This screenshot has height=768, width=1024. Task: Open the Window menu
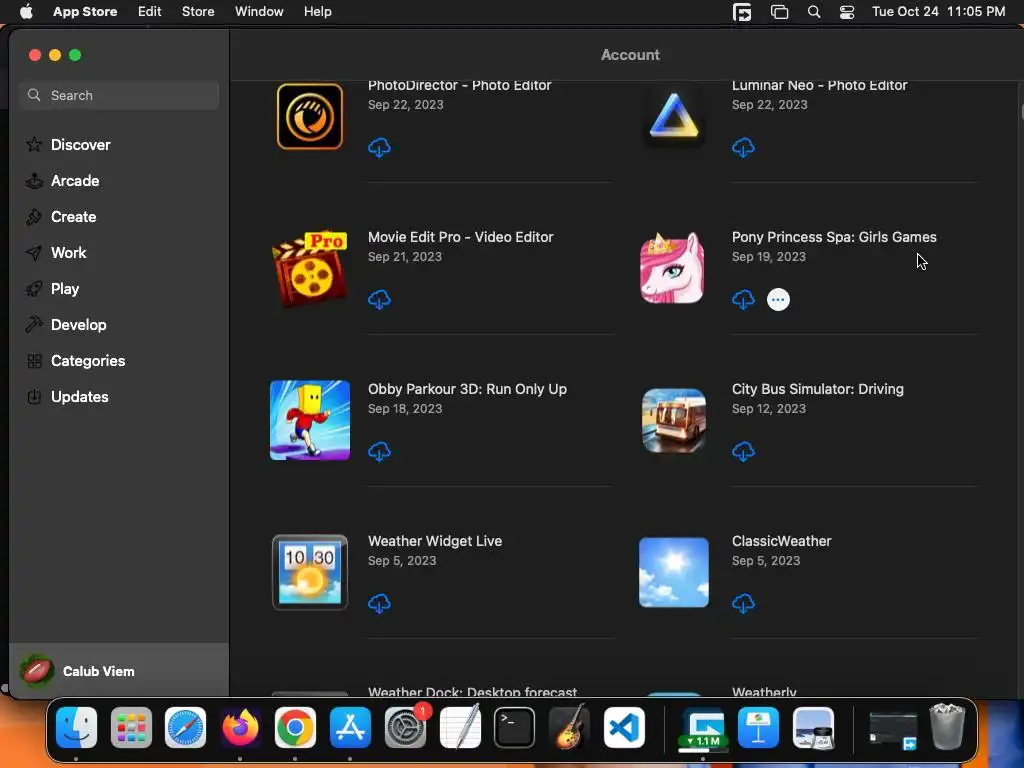pyautogui.click(x=259, y=12)
